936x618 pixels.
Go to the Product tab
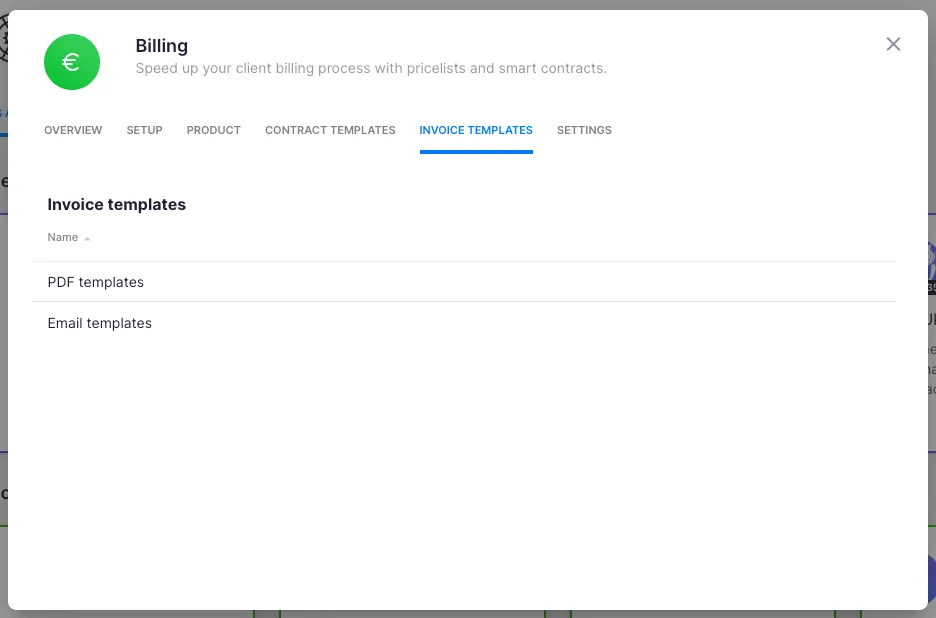(213, 130)
